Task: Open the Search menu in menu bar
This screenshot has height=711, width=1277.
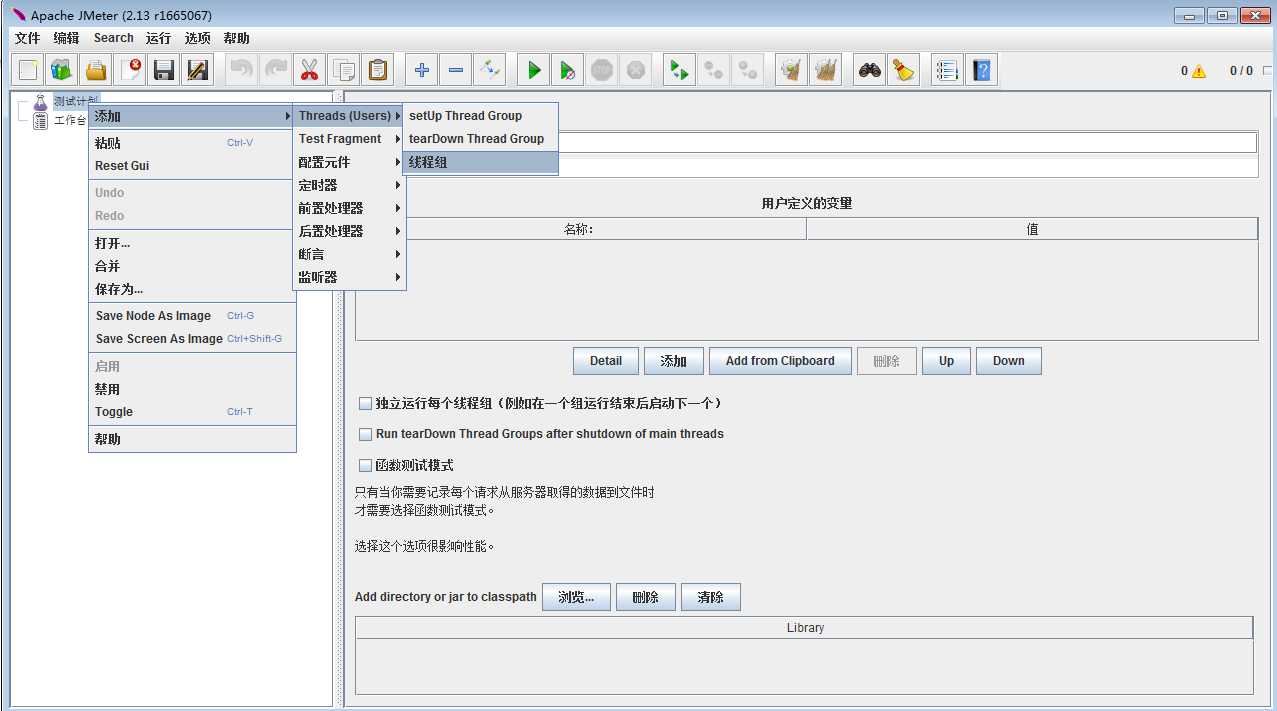Action: pos(113,38)
